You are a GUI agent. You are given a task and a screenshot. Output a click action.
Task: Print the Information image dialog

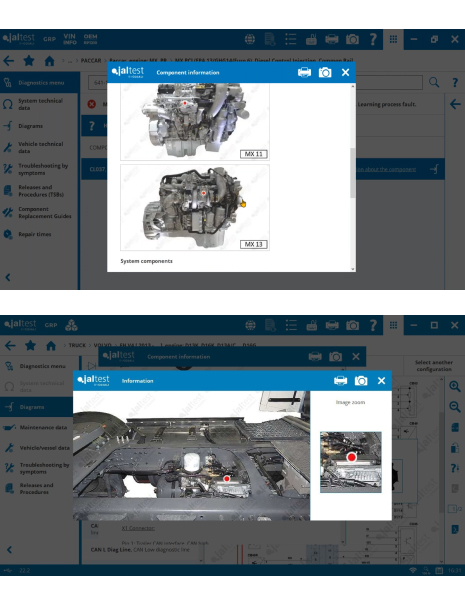coord(341,381)
